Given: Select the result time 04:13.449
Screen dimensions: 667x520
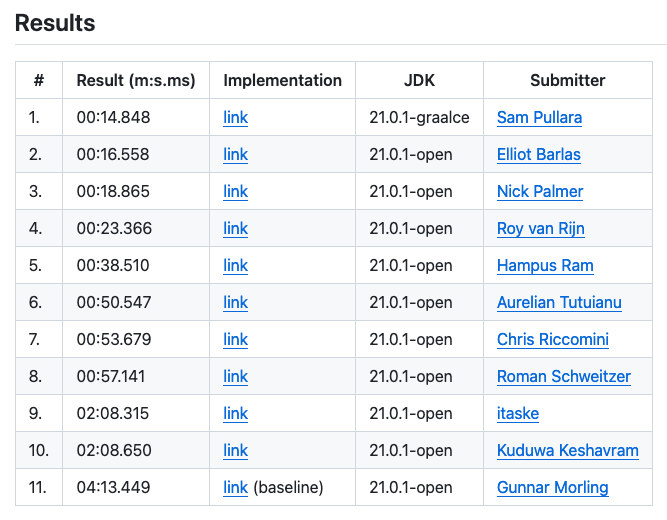Looking at the screenshot, I should [x=113, y=488].
